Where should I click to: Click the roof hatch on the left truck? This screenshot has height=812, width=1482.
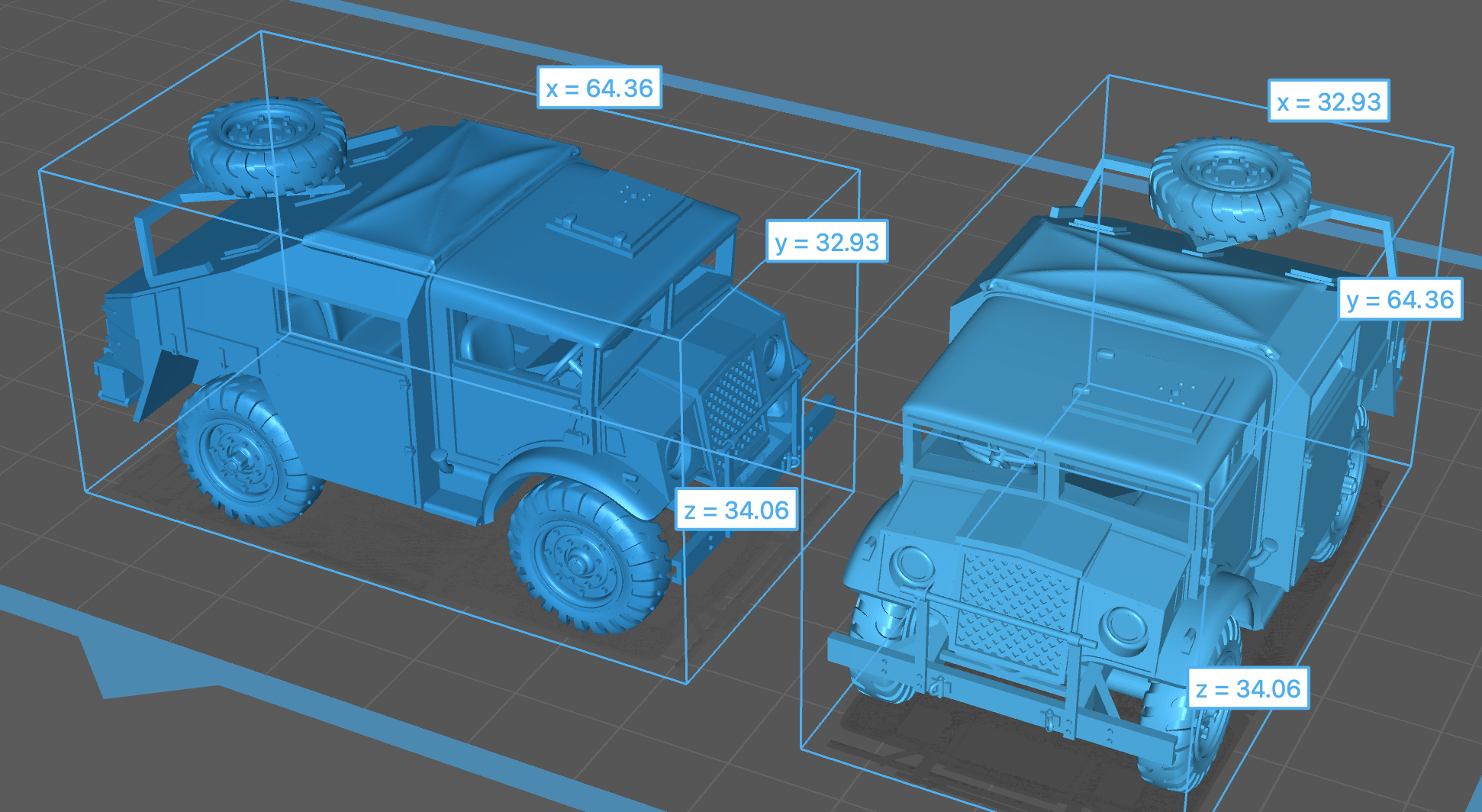tap(595, 229)
